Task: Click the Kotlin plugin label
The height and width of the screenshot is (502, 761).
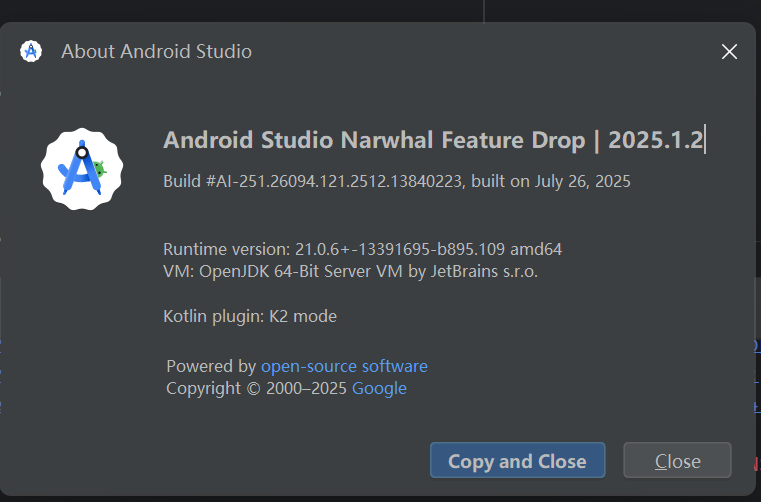Action: pyautogui.click(x=212, y=316)
